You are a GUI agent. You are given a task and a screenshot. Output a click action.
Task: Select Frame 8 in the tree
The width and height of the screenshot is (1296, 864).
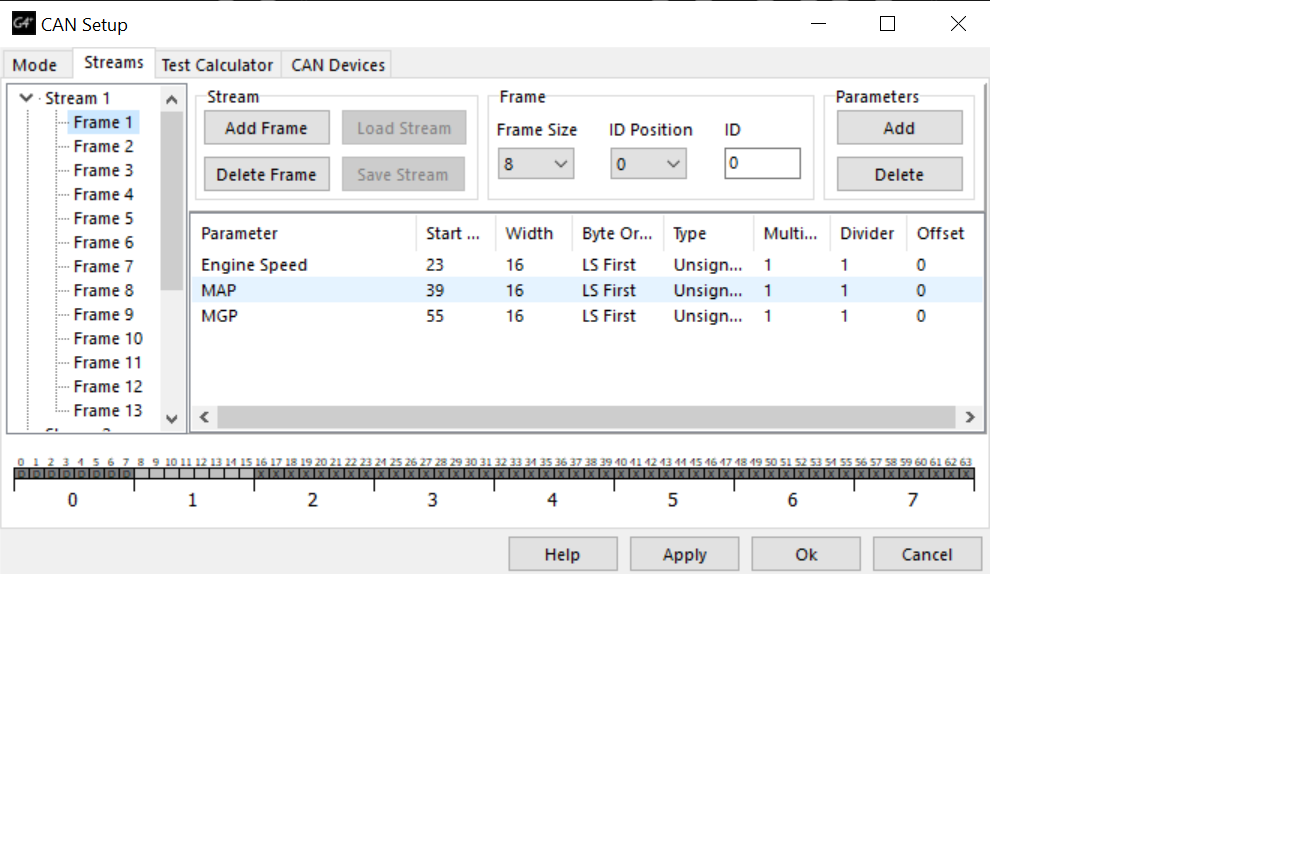(x=103, y=290)
